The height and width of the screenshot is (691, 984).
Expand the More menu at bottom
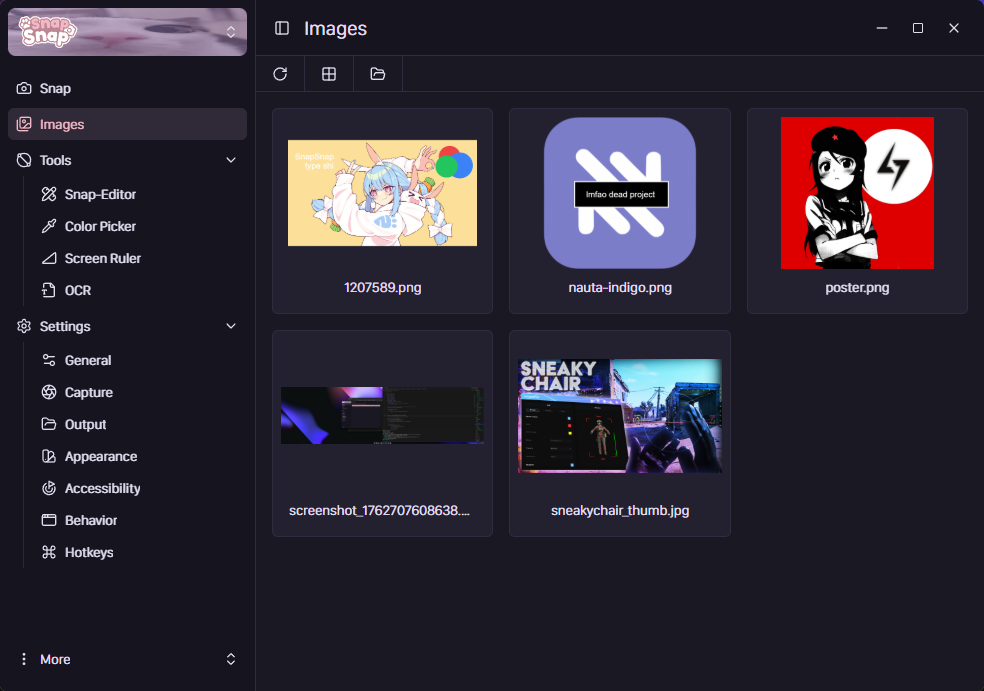pyautogui.click(x=231, y=659)
